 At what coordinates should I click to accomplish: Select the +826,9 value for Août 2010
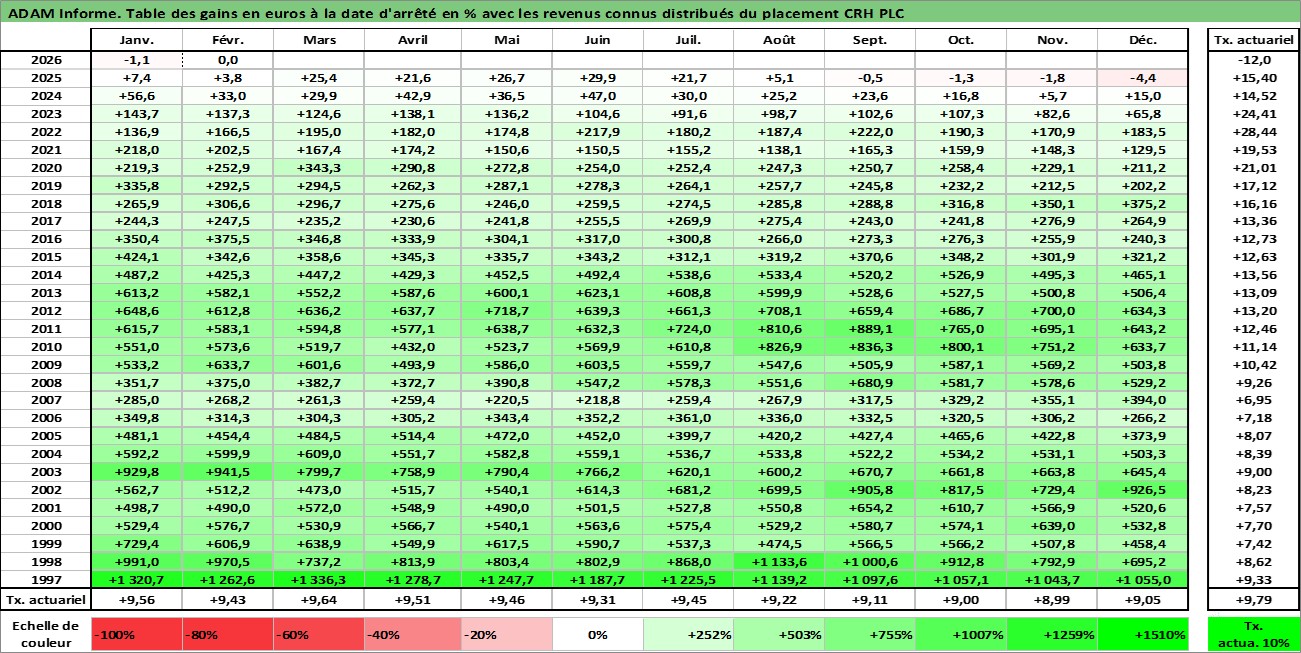pos(779,346)
